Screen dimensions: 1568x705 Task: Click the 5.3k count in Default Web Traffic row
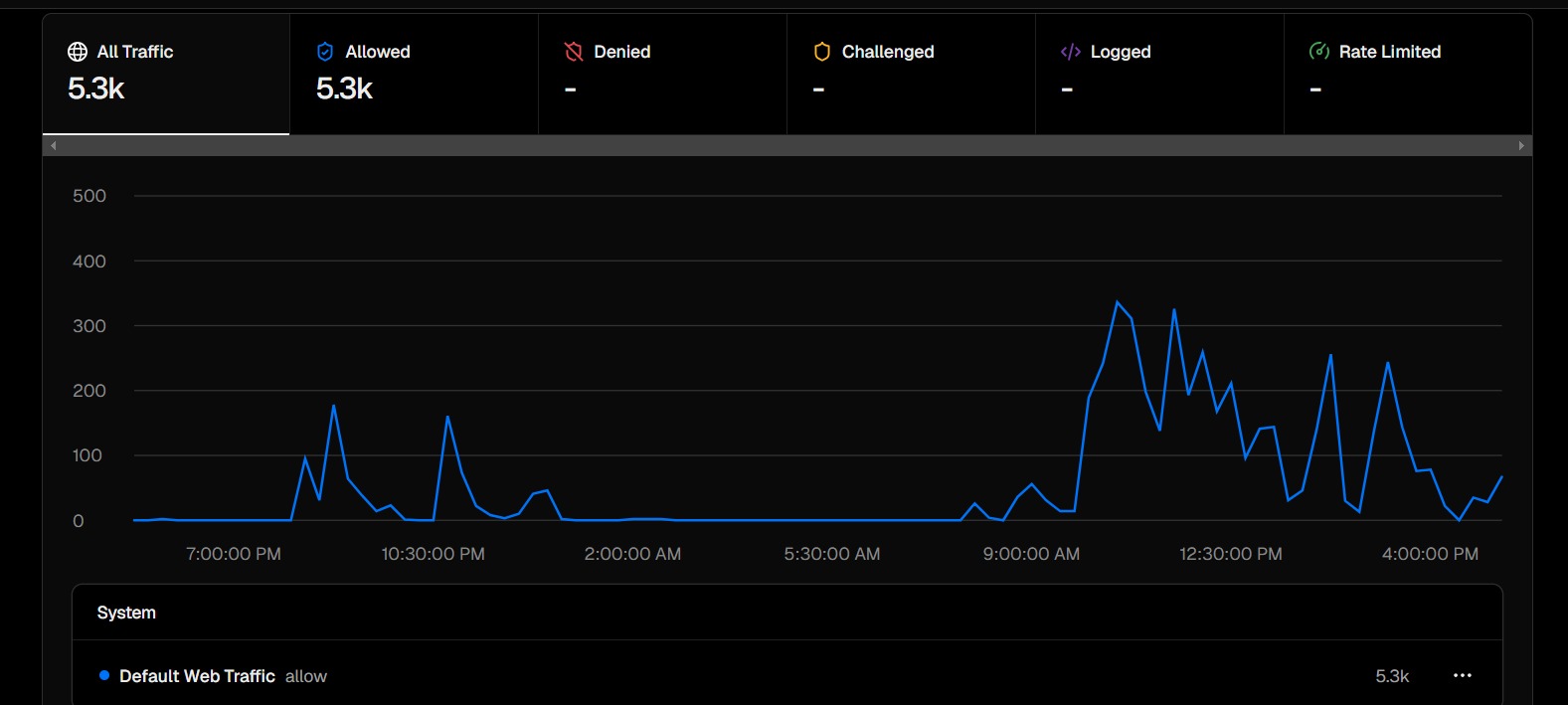tap(1392, 676)
